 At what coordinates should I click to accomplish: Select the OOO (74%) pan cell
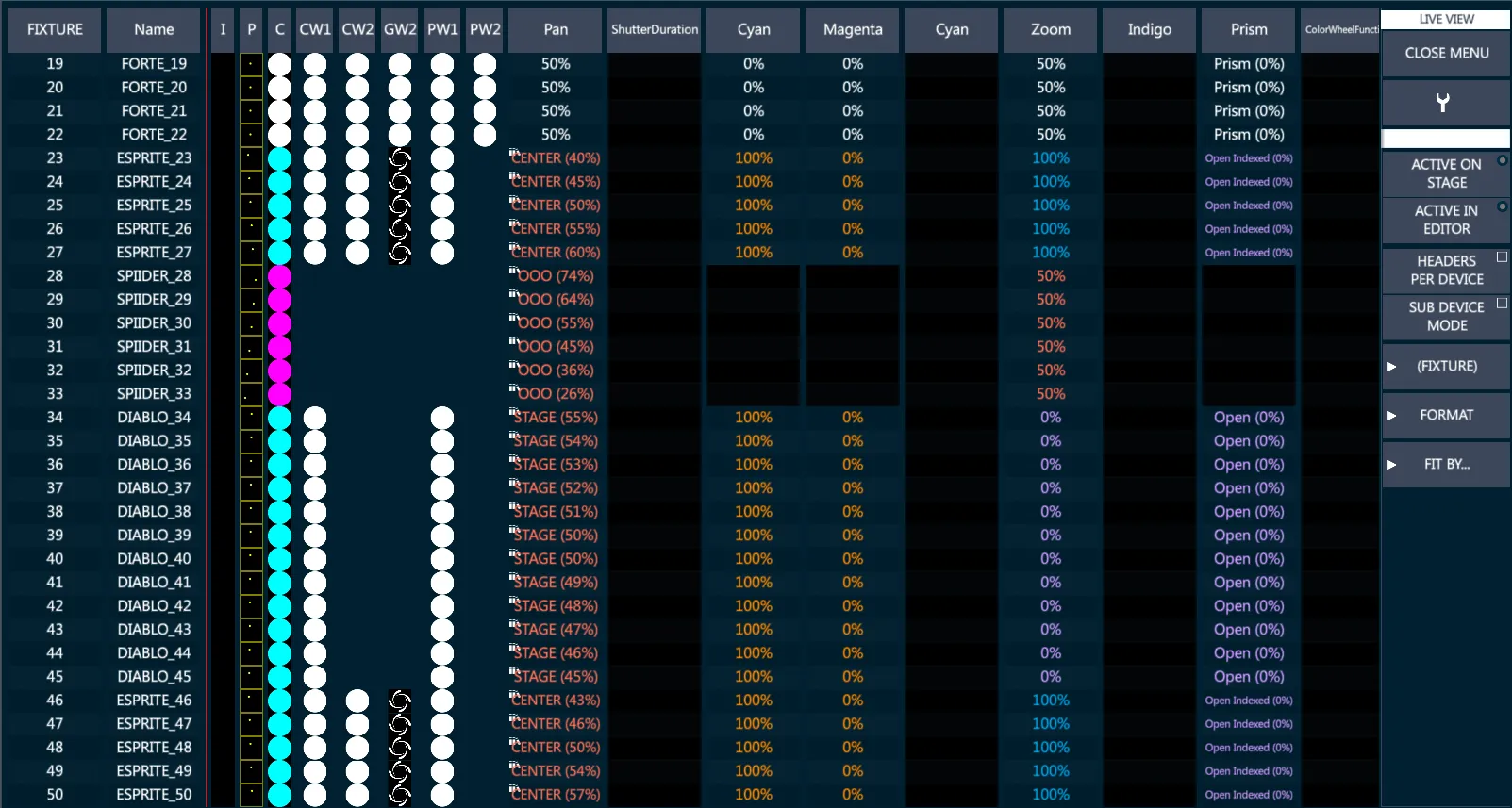pyautogui.click(x=556, y=276)
